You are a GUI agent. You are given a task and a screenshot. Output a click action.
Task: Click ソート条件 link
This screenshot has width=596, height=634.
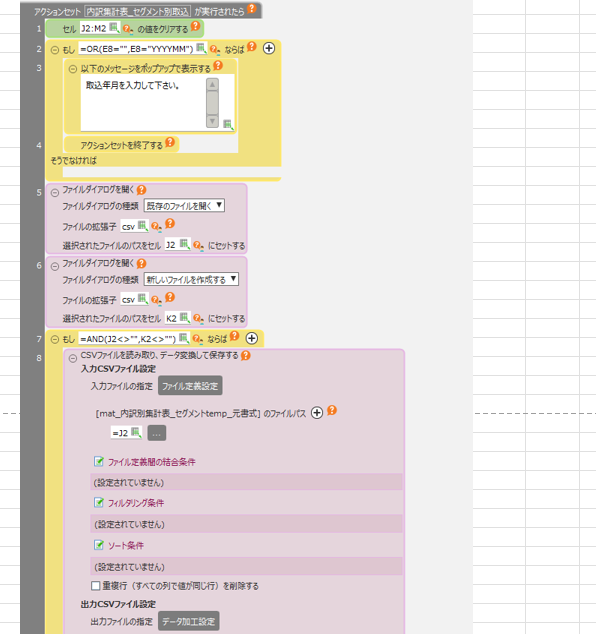point(126,545)
